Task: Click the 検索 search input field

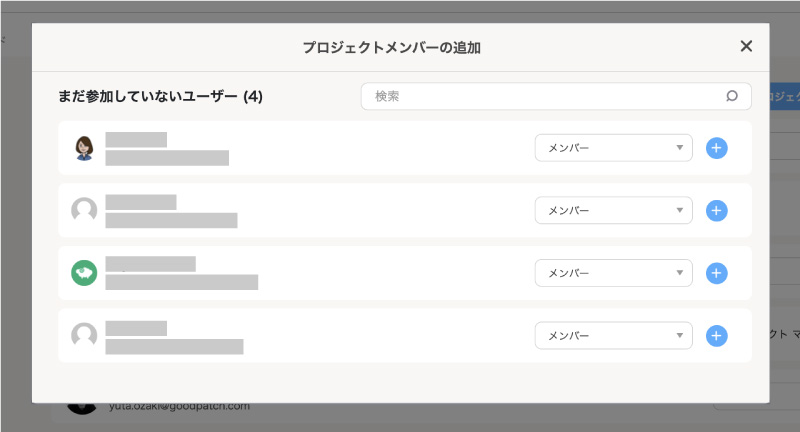Action: point(556,96)
